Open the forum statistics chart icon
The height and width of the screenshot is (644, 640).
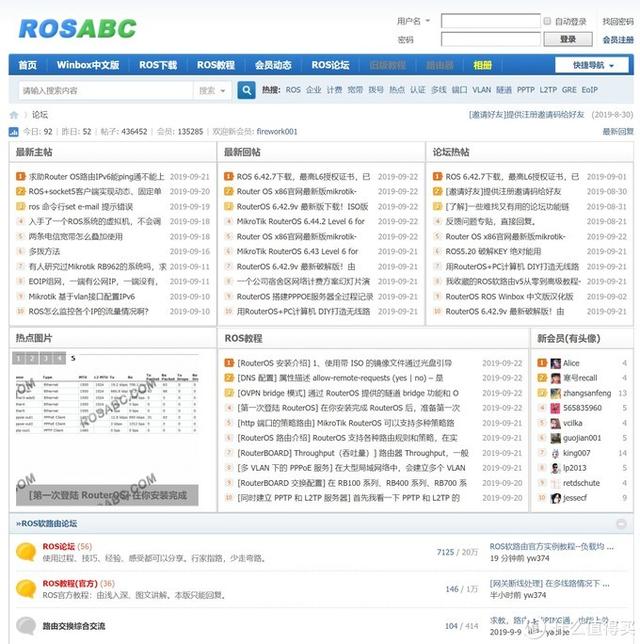click(14, 132)
